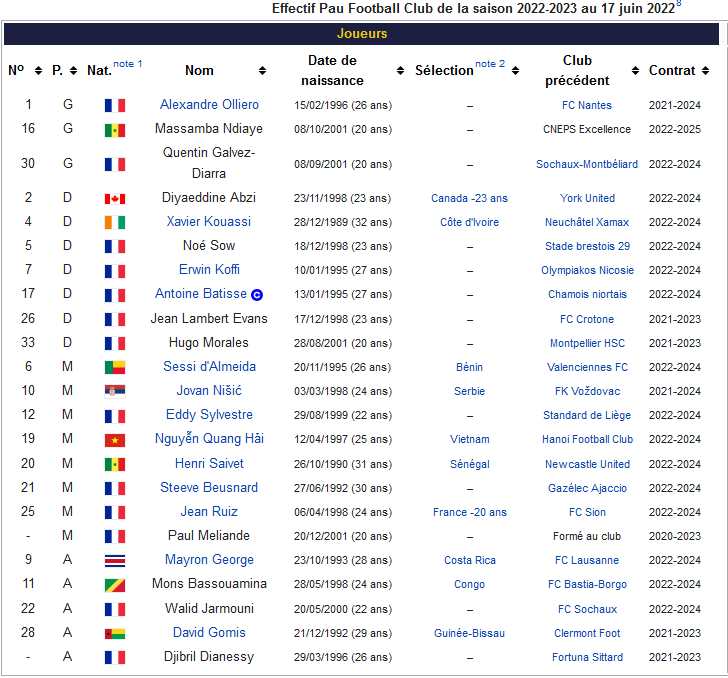Screen dimensions: 728x678
Task: Click France flag in Alexandre Olliero row
Action: (x=115, y=105)
